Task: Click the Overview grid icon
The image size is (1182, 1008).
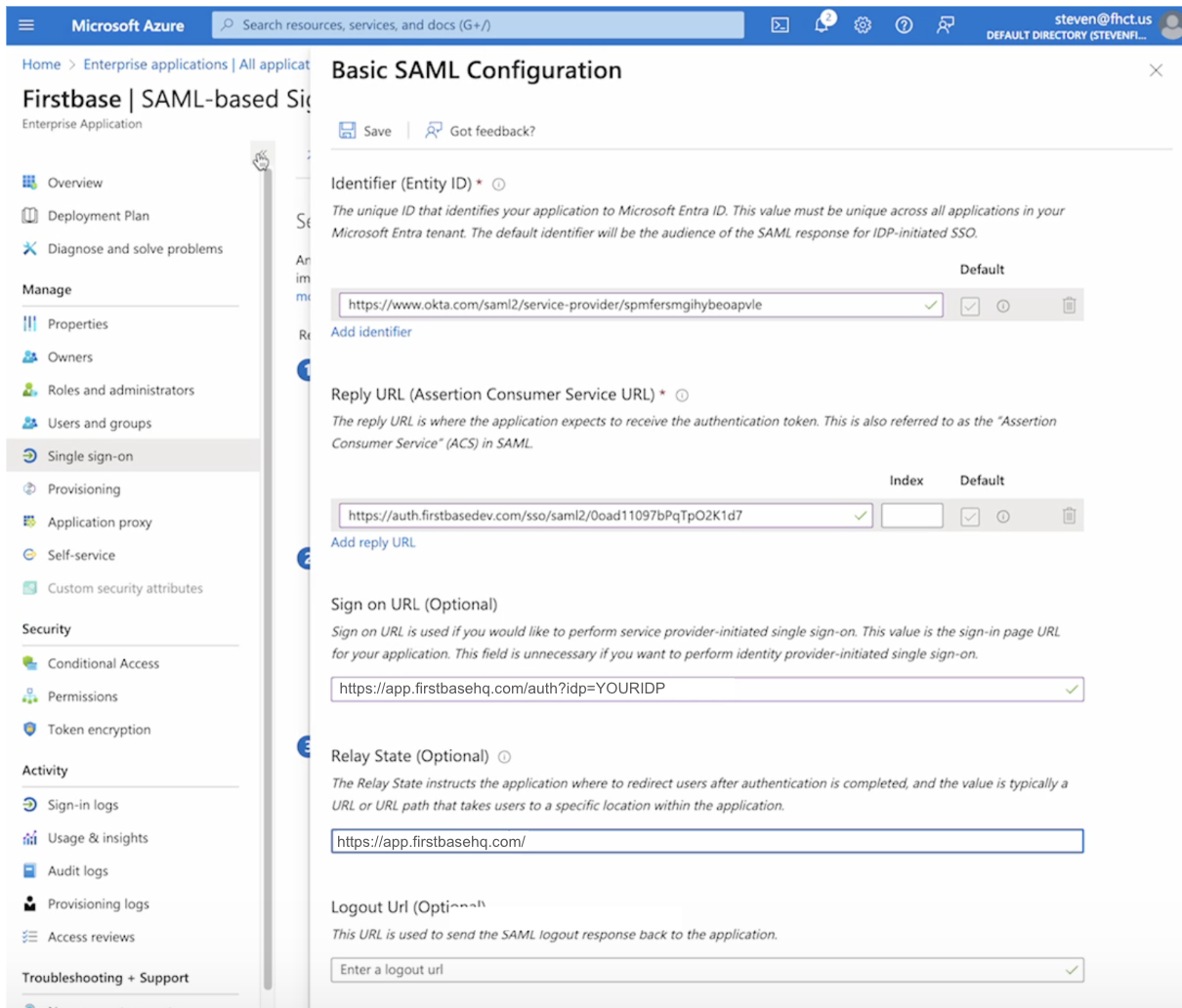Action: coord(29,183)
